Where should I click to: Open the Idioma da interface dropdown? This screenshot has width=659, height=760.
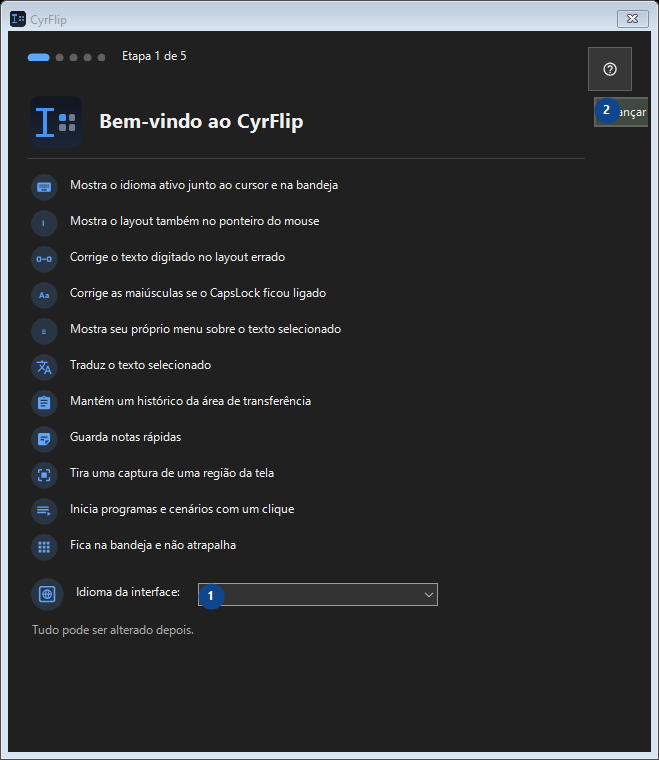coord(318,594)
